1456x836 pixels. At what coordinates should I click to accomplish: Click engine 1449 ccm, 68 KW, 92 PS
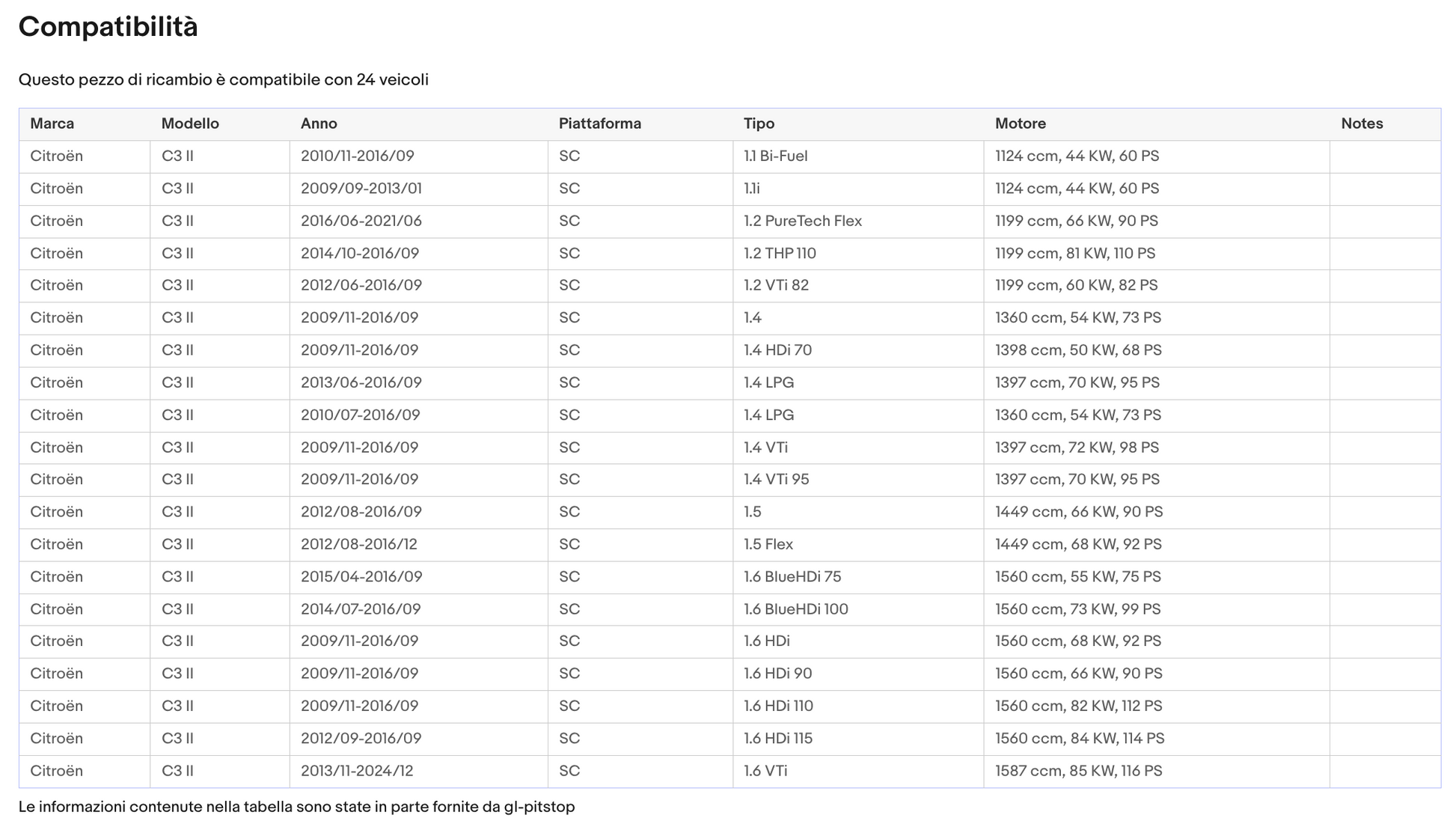[x=1078, y=544]
